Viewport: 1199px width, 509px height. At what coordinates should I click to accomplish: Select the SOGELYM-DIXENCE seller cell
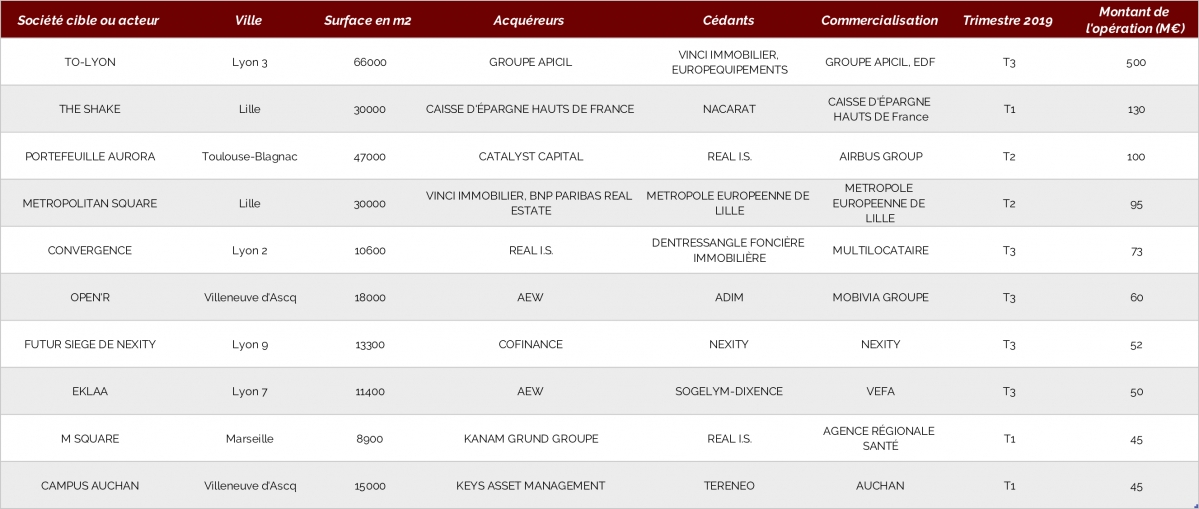[729, 391]
